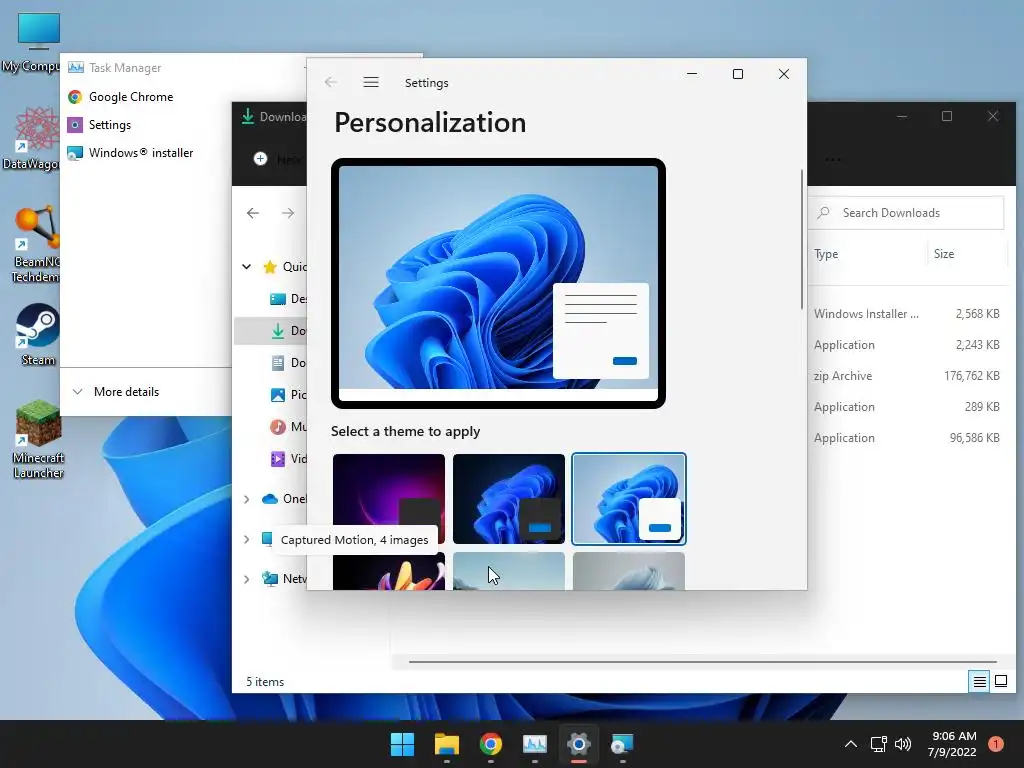Go back in the Settings window
Image resolution: width=1024 pixels, height=768 pixels.
331,82
